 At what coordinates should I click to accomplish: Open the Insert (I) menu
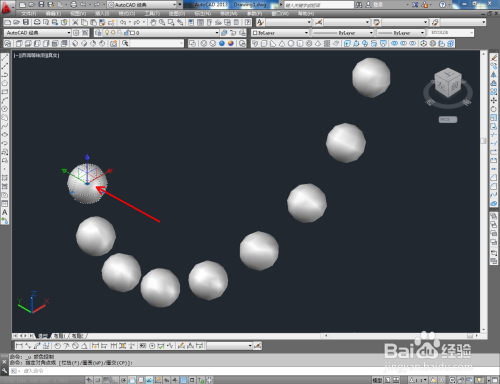(102, 14)
